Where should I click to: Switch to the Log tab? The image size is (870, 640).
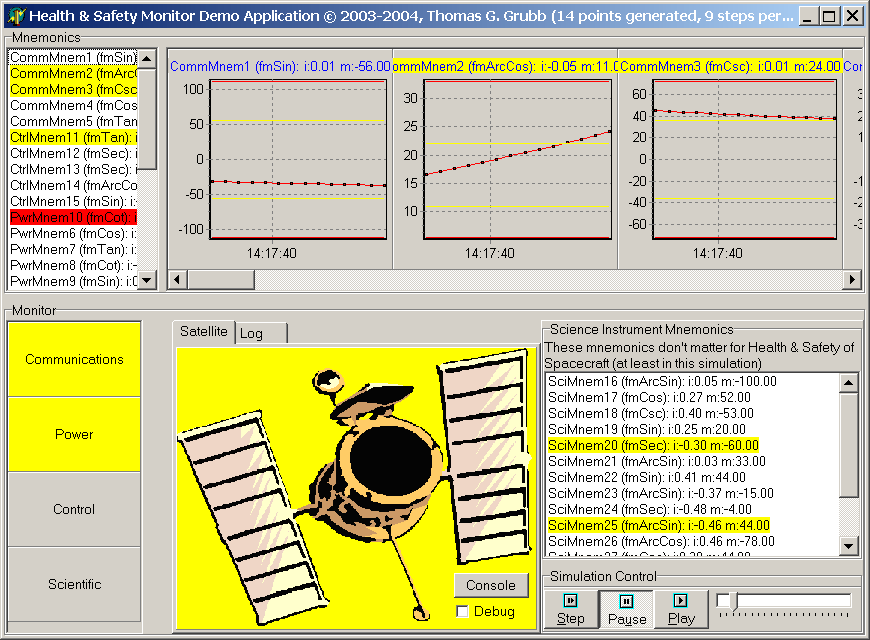pos(252,333)
